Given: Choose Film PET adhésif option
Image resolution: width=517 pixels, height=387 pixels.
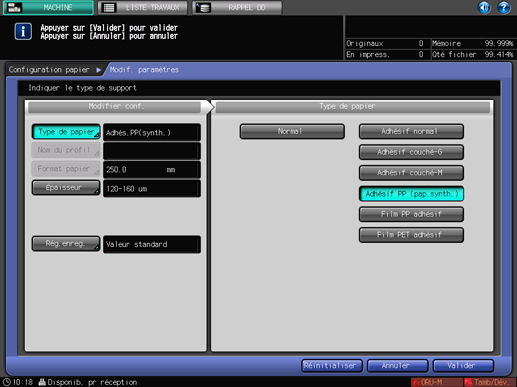Looking at the screenshot, I should tap(411, 235).
